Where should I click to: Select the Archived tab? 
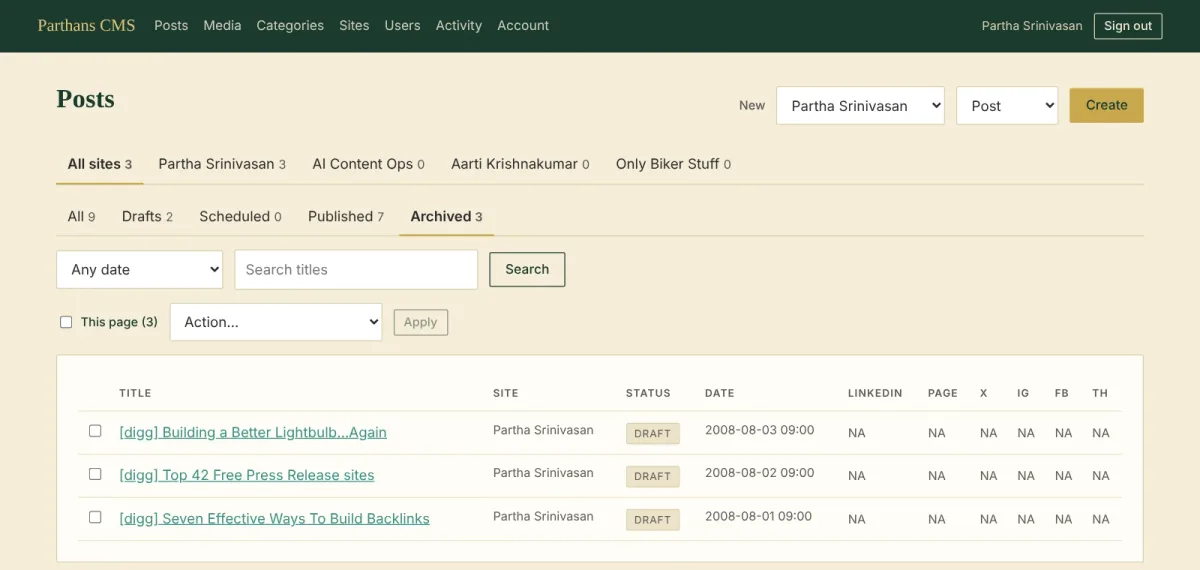(446, 216)
